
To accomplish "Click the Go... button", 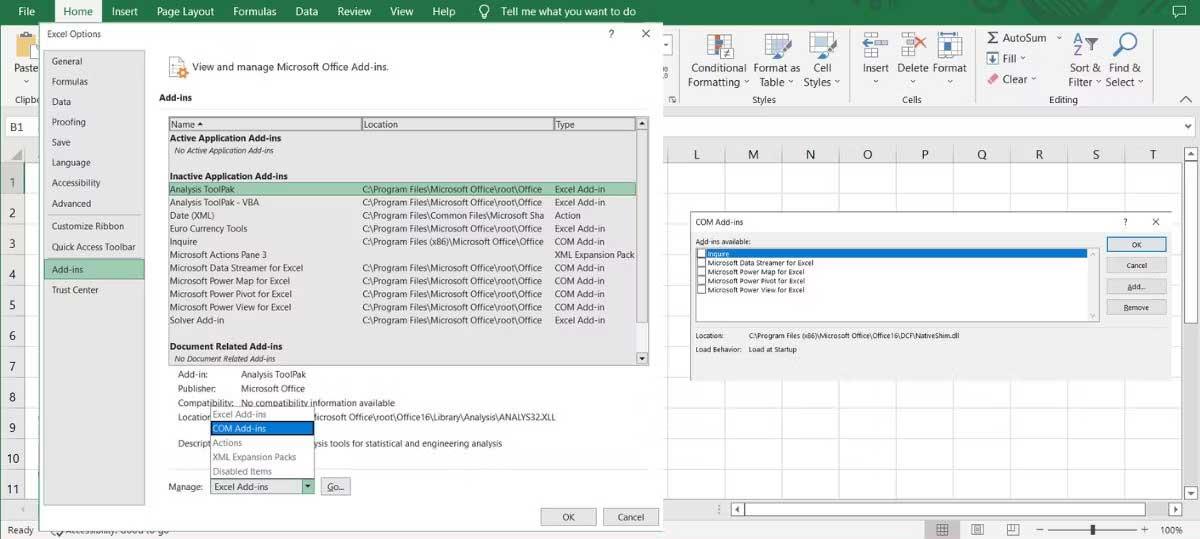I will [335, 487].
